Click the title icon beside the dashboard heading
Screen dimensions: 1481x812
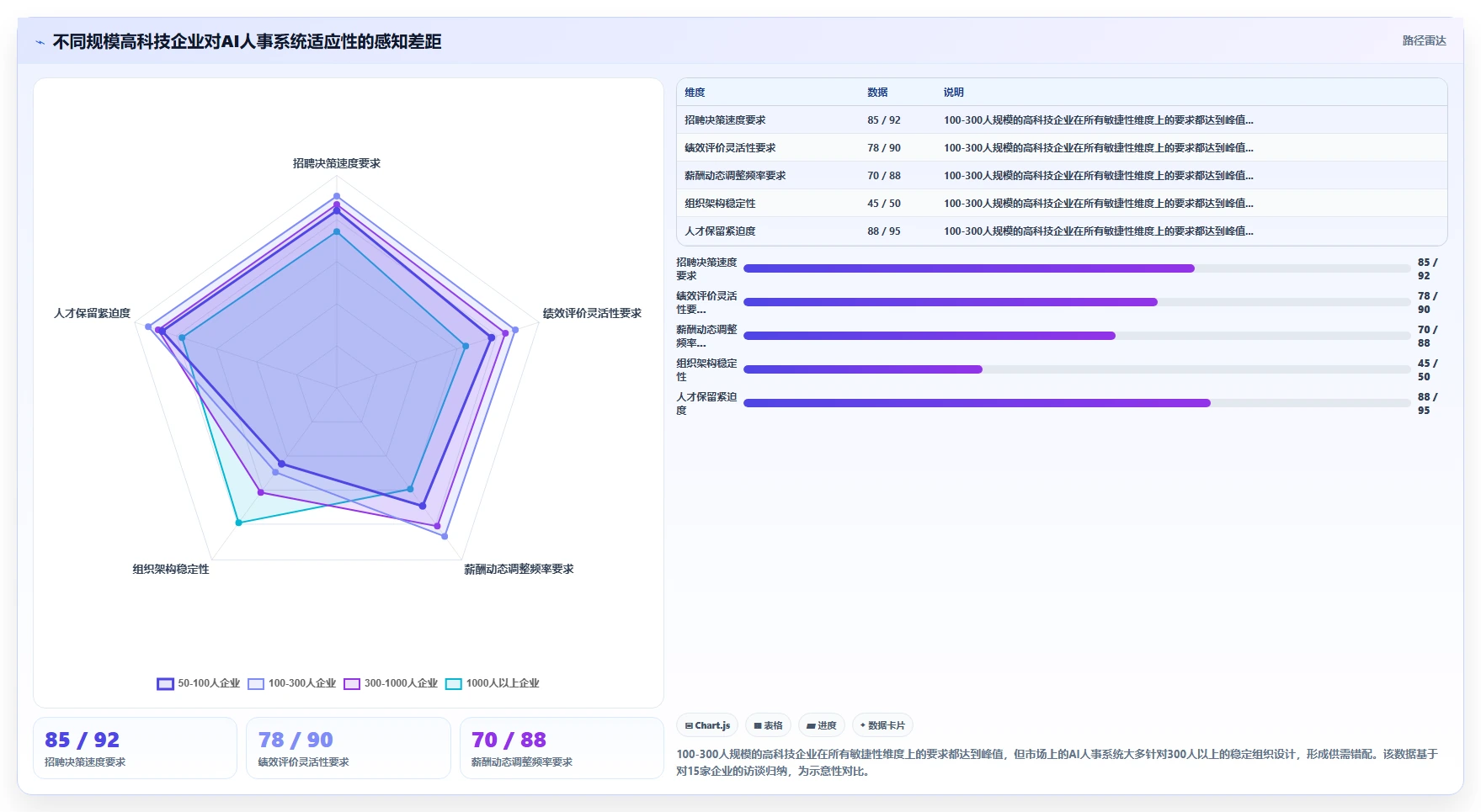coord(40,42)
